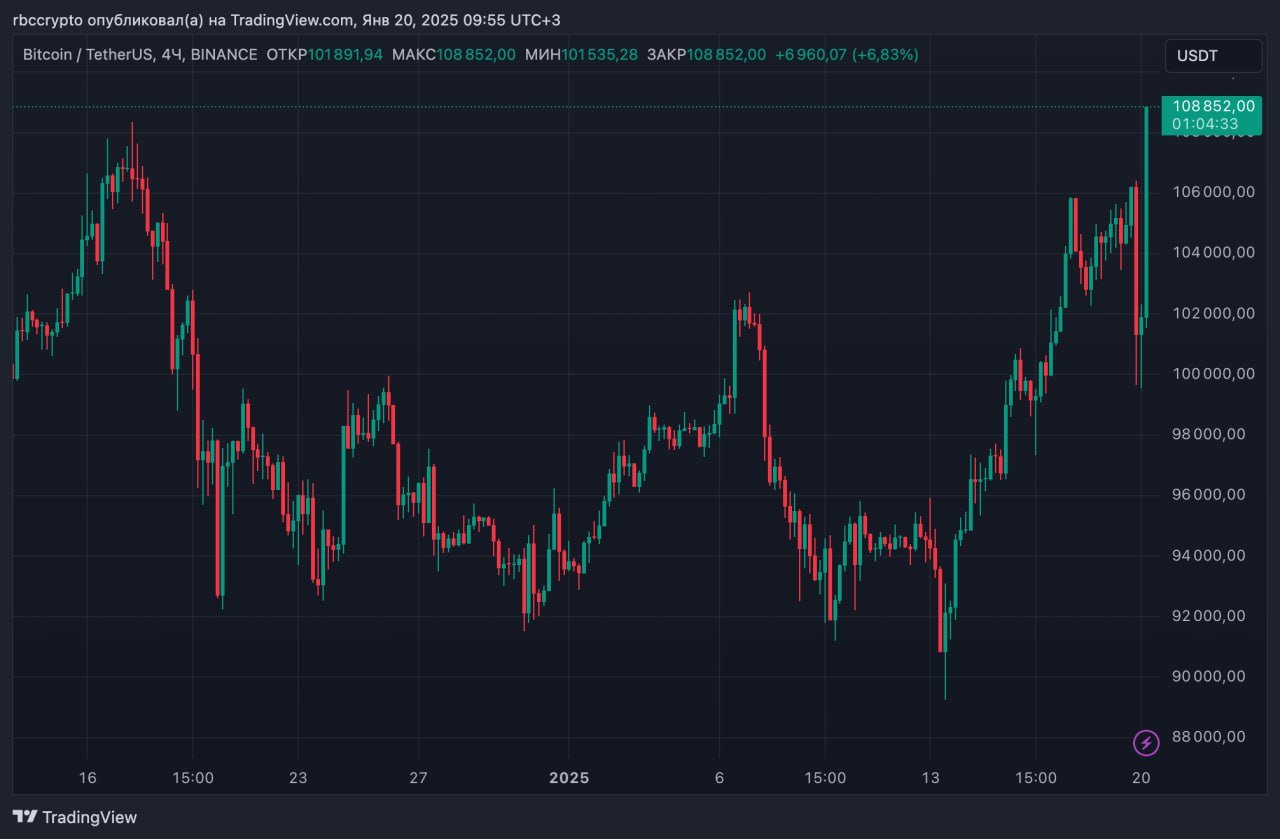
Task: Click the candle countdown timer 01:04:33
Action: (1206, 124)
